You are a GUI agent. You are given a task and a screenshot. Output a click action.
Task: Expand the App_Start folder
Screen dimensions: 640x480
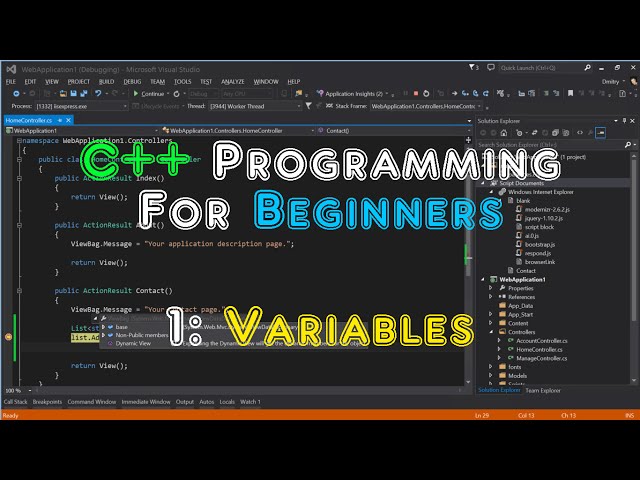pos(491,314)
